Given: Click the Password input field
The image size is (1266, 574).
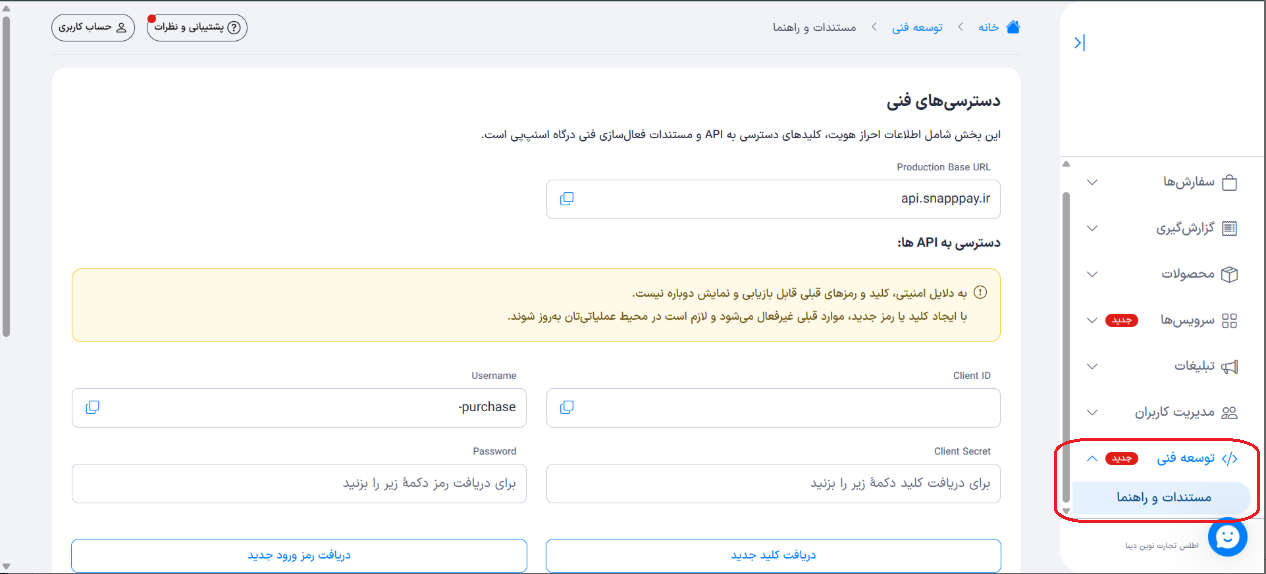Looking at the screenshot, I should [x=299, y=483].
